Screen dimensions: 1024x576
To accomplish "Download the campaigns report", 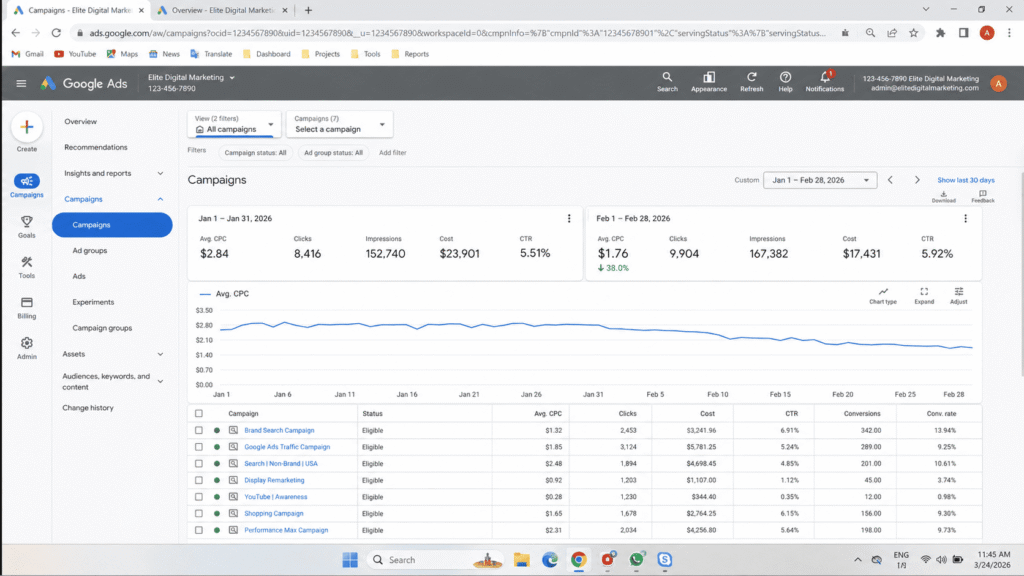I will [943, 195].
